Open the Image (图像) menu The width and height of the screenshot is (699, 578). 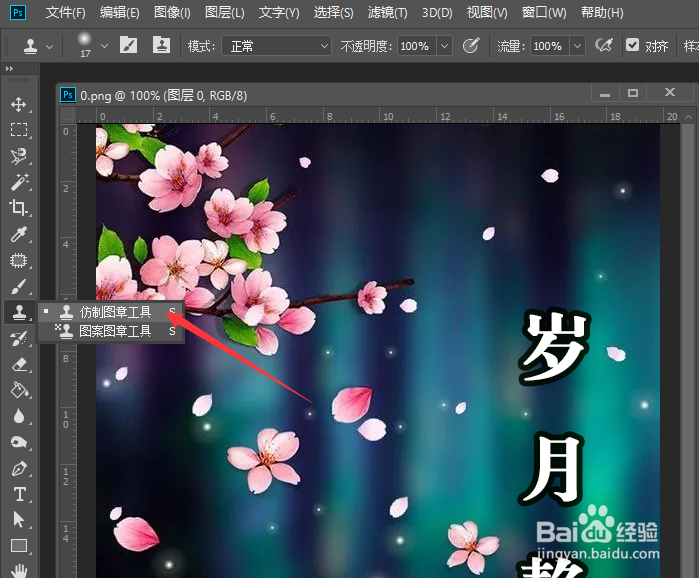pos(172,12)
